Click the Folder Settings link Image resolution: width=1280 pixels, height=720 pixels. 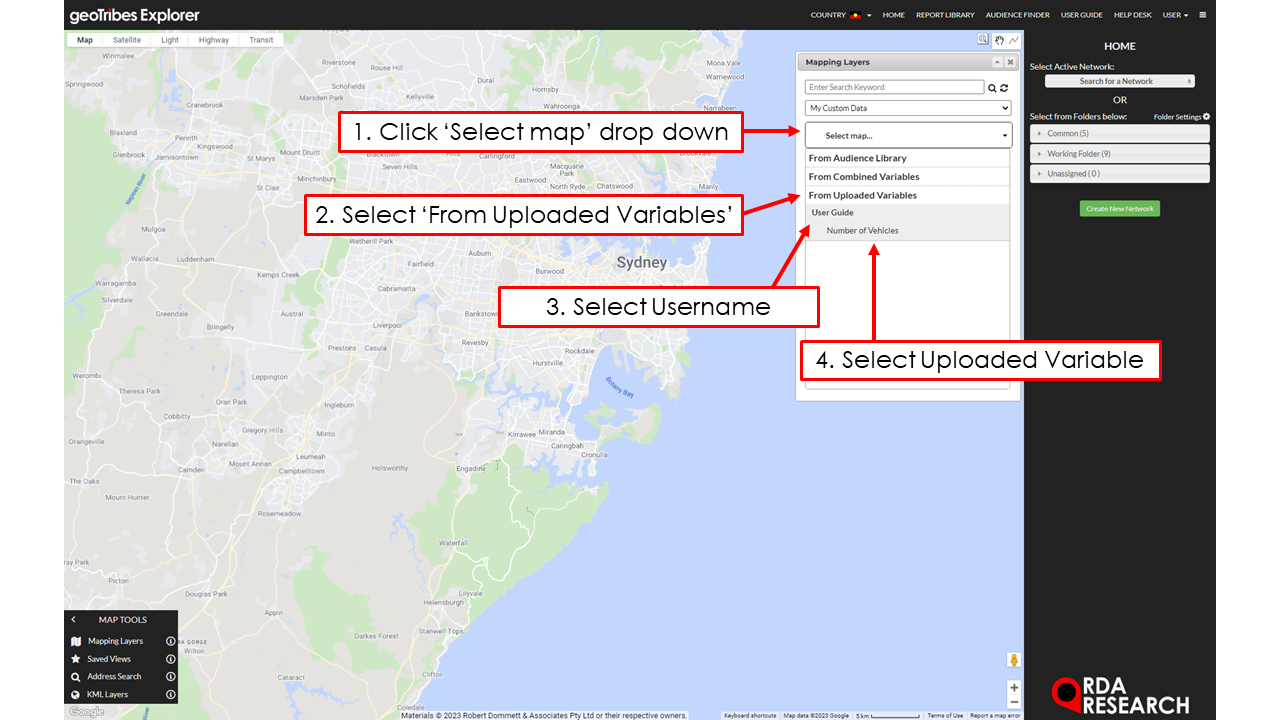(1177, 117)
